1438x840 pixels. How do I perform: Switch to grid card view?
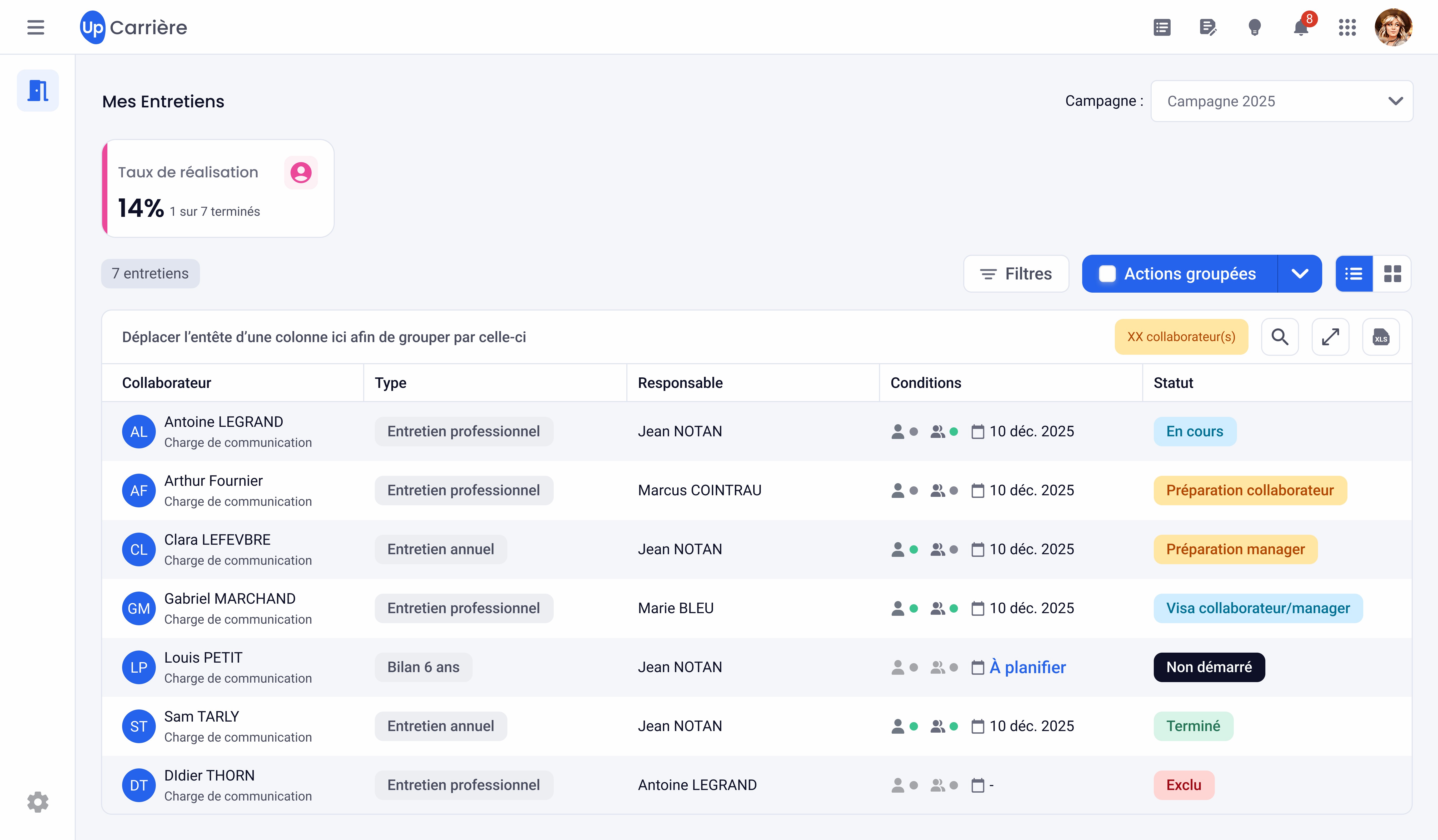pos(1392,274)
